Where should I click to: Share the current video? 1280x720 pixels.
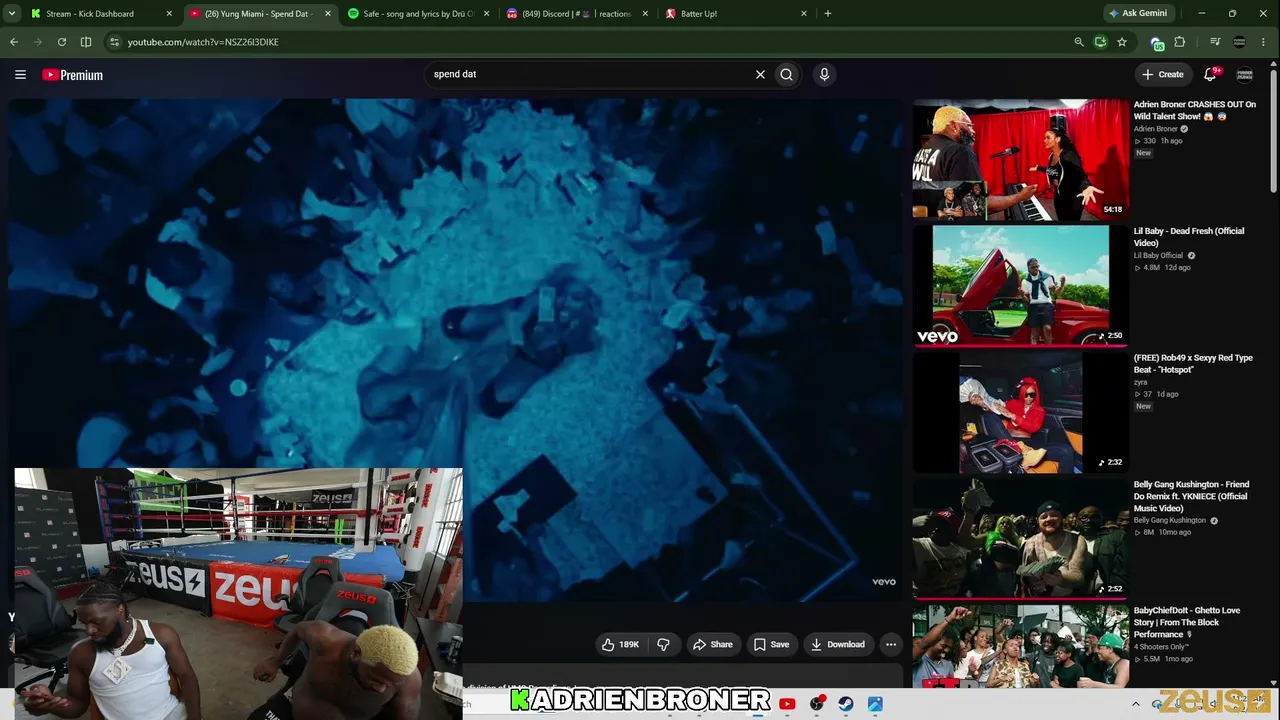(x=712, y=644)
